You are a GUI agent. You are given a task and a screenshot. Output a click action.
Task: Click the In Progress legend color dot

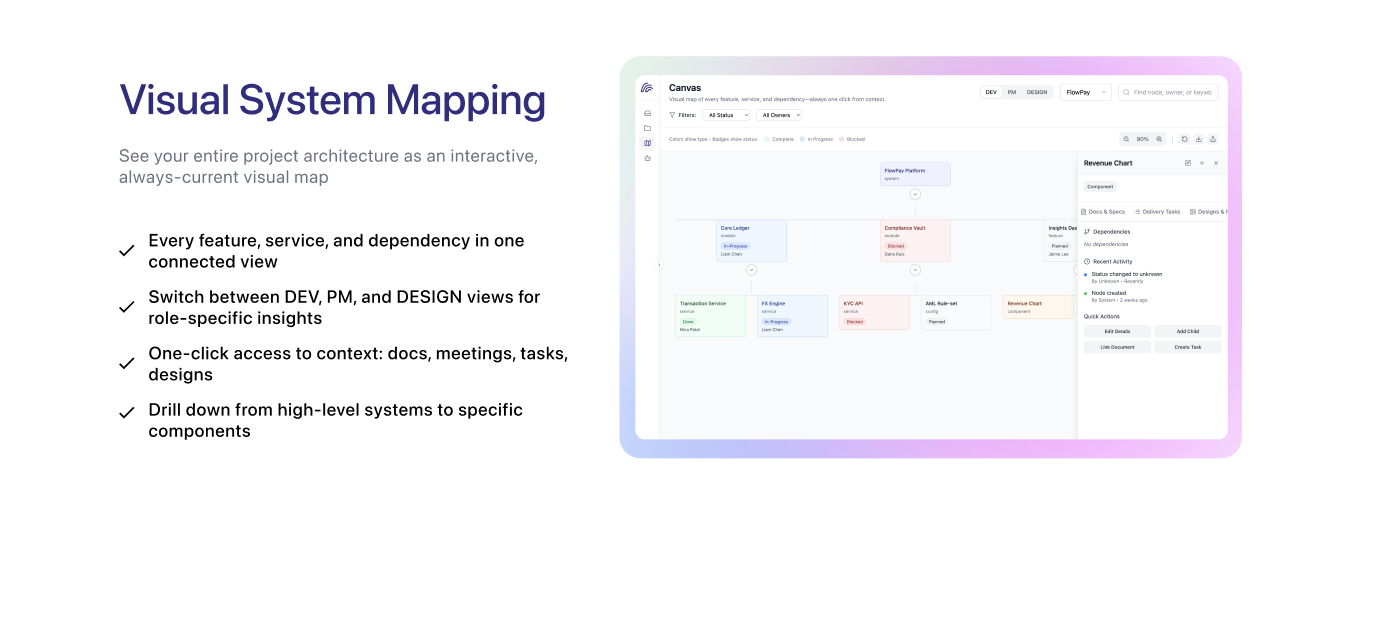[x=803, y=139]
